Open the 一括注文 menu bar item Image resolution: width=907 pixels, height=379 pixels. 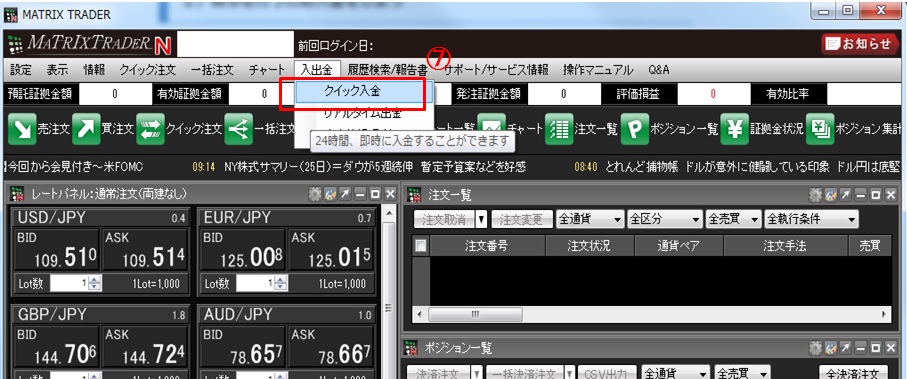click(212, 70)
